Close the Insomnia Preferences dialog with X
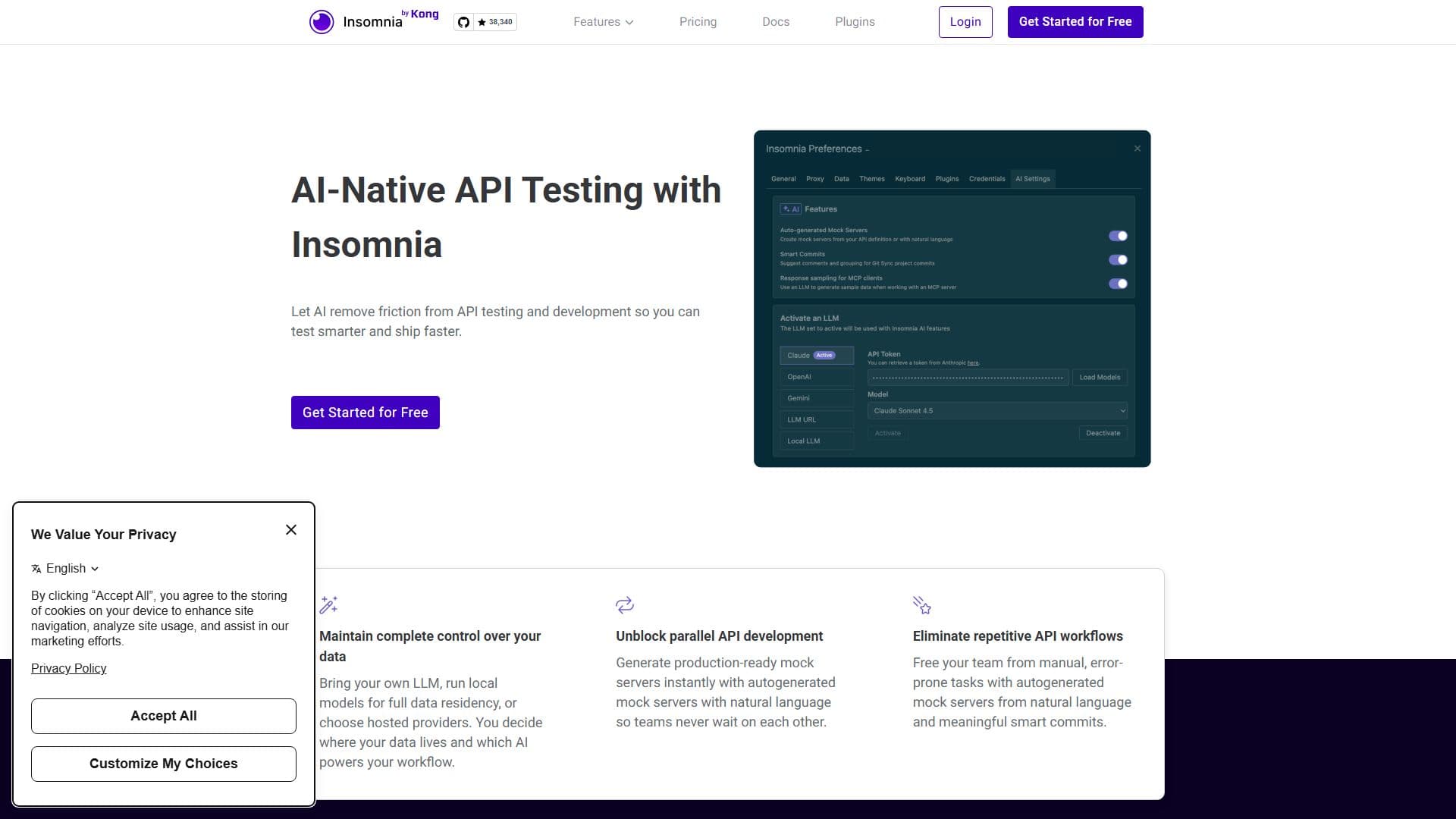Image resolution: width=1456 pixels, height=819 pixels. [1137, 149]
